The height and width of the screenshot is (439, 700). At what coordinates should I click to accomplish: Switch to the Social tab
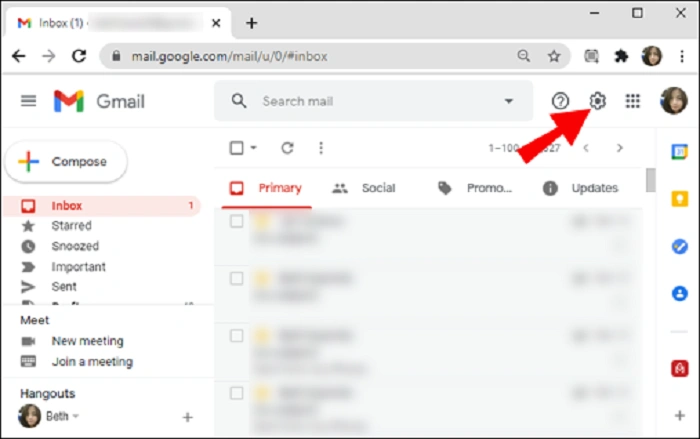coord(364,188)
